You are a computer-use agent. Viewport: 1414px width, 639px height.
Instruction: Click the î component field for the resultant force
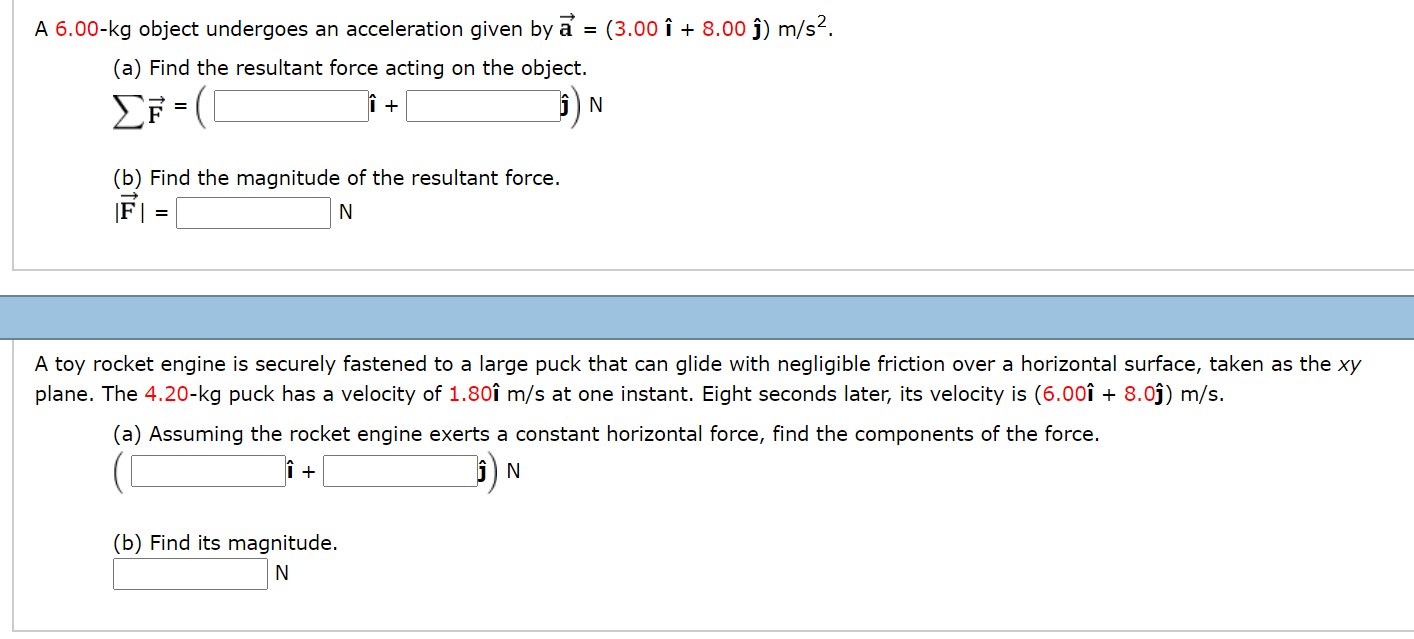click(291, 105)
